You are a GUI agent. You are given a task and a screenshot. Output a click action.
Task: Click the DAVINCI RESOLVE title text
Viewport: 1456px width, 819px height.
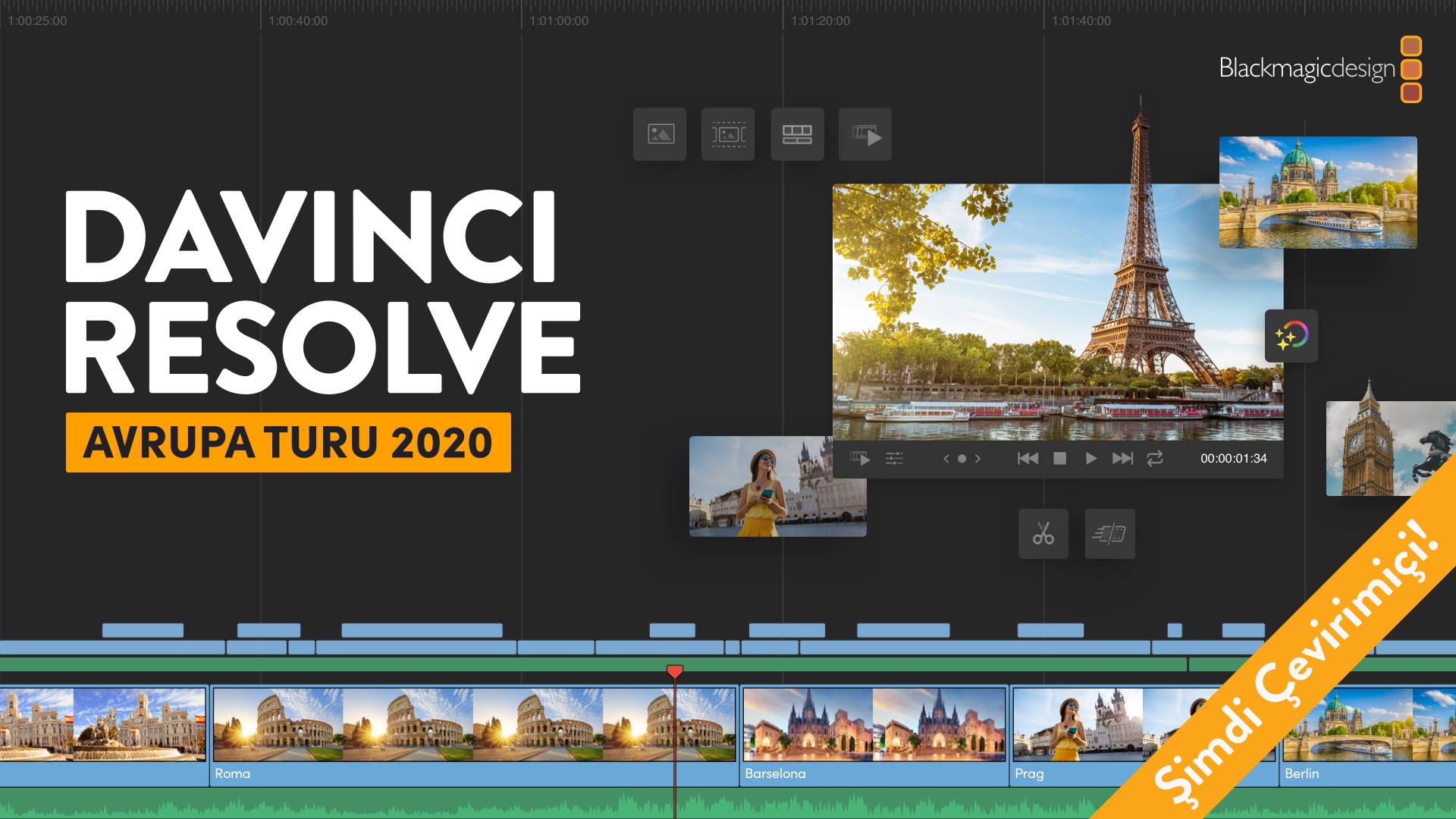point(323,292)
